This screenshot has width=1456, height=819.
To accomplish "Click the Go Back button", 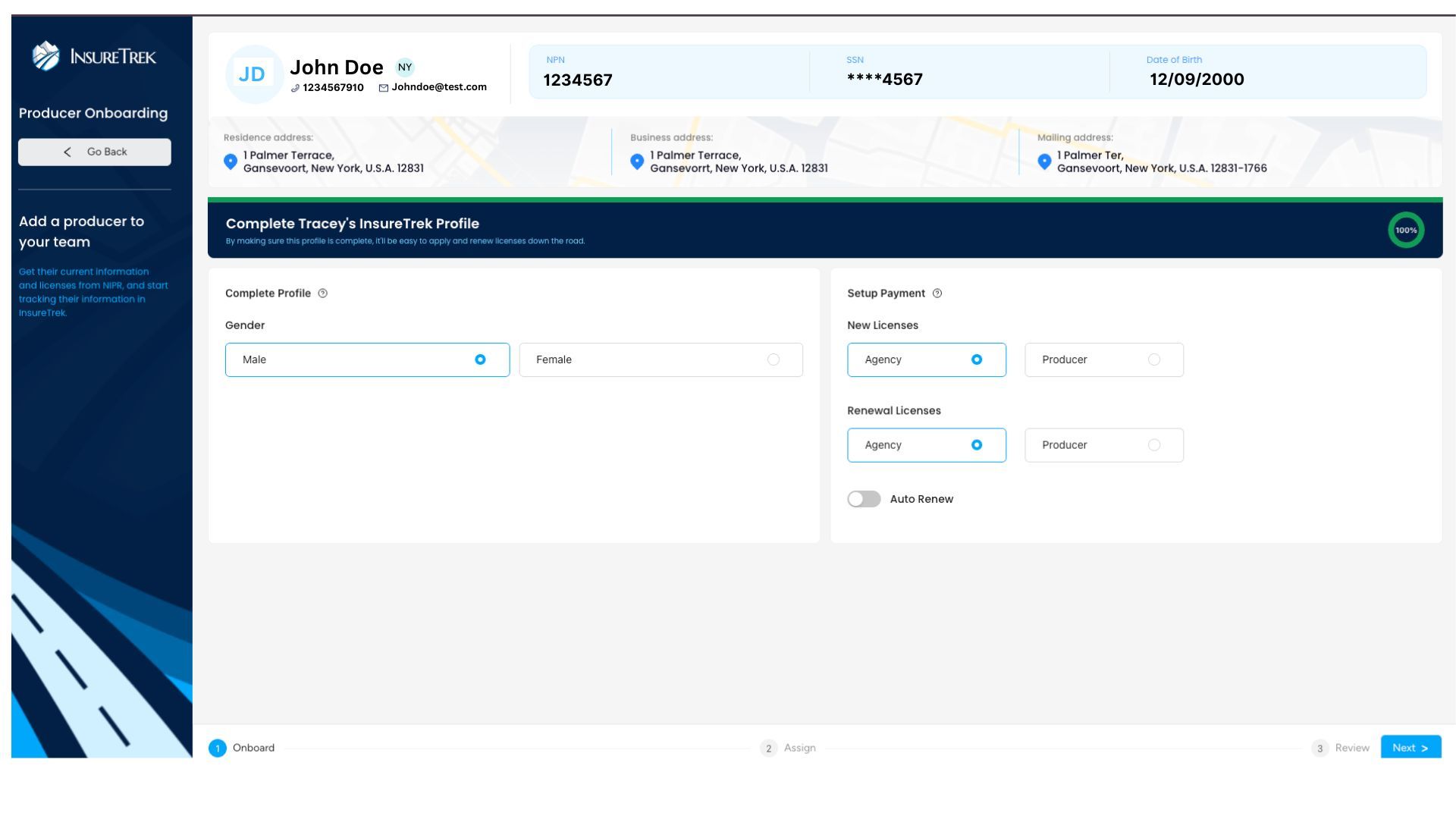I will 94,151.
